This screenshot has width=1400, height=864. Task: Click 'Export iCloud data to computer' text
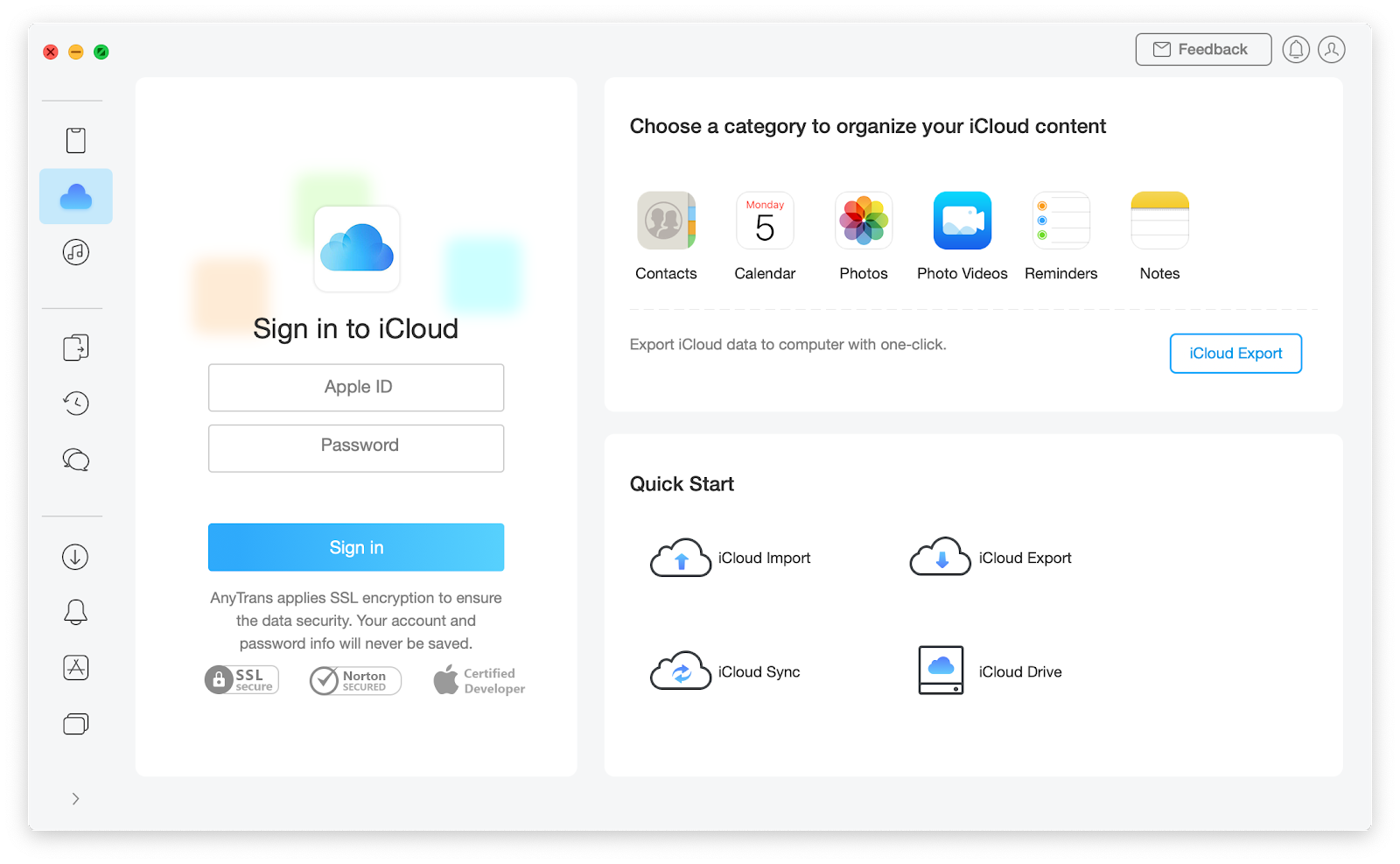(787, 345)
